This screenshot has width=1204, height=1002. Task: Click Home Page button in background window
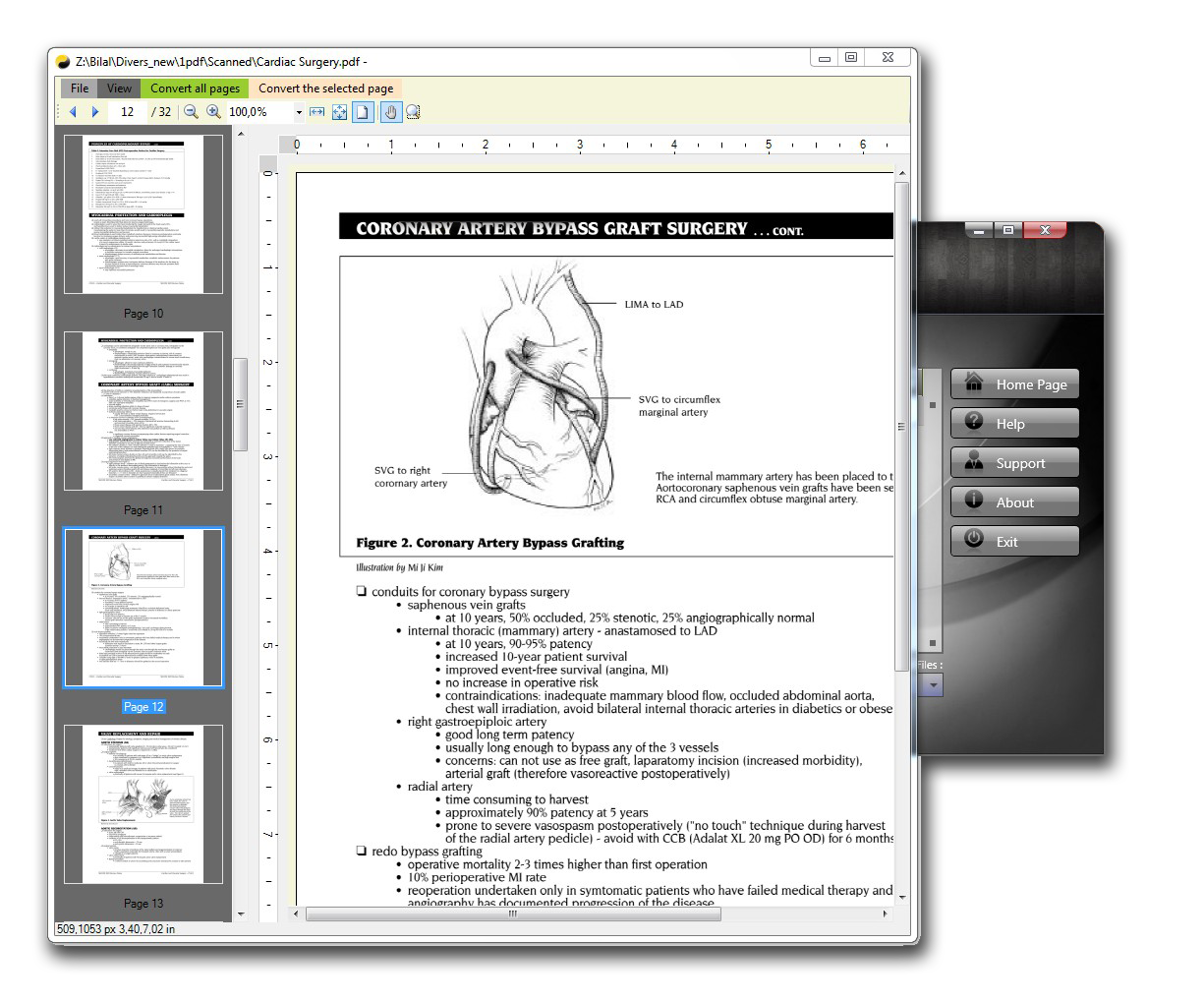coord(1014,384)
